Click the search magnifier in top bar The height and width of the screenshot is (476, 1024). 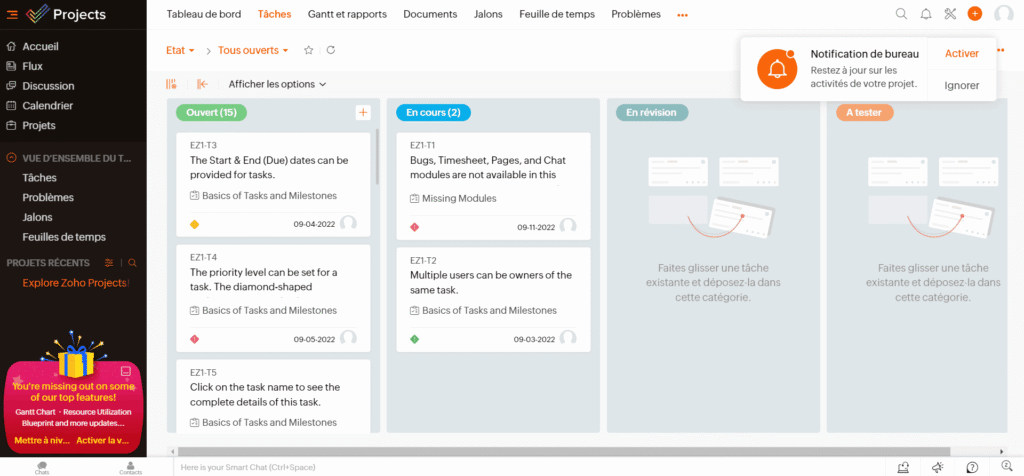[x=901, y=14]
